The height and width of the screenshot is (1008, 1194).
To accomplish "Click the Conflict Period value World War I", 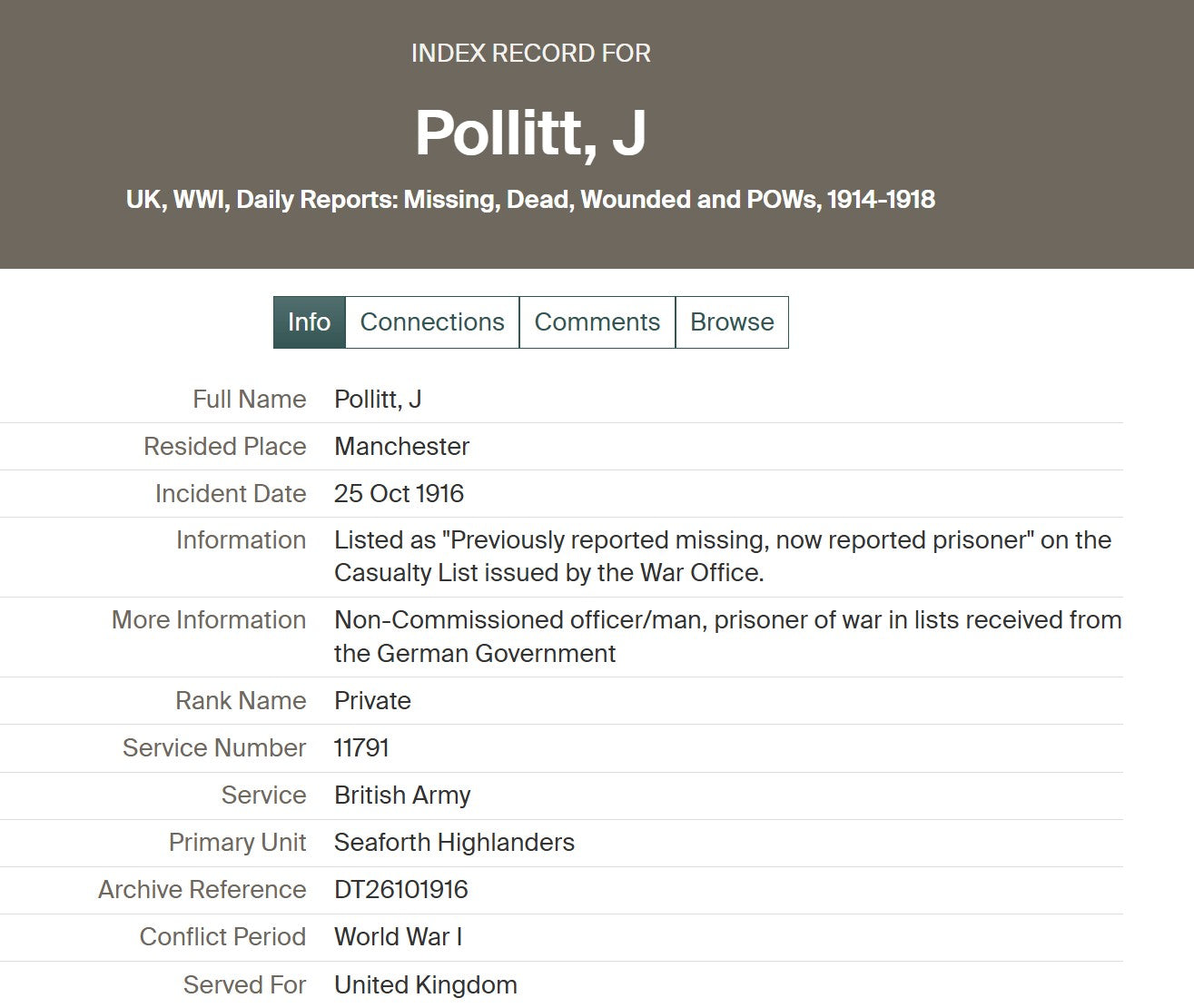I will (x=398, y=937).
